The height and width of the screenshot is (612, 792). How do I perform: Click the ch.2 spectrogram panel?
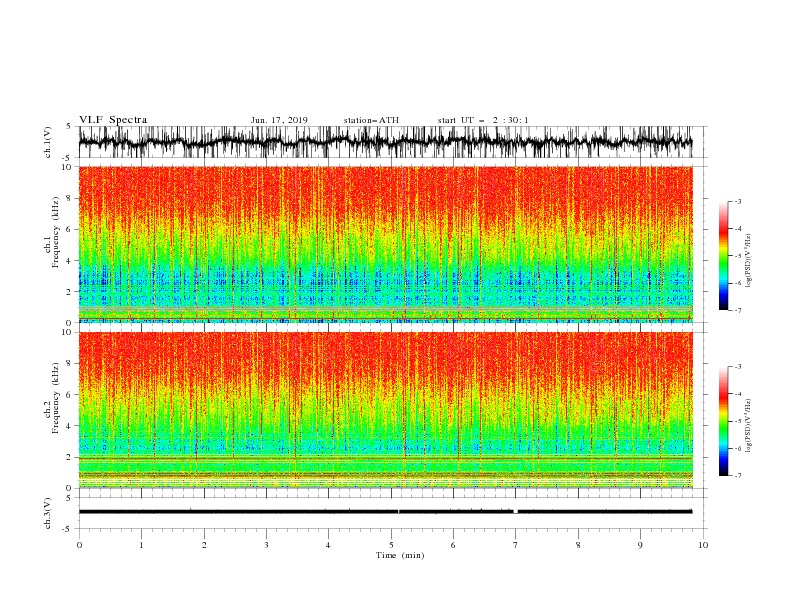[x=385, y=410]
